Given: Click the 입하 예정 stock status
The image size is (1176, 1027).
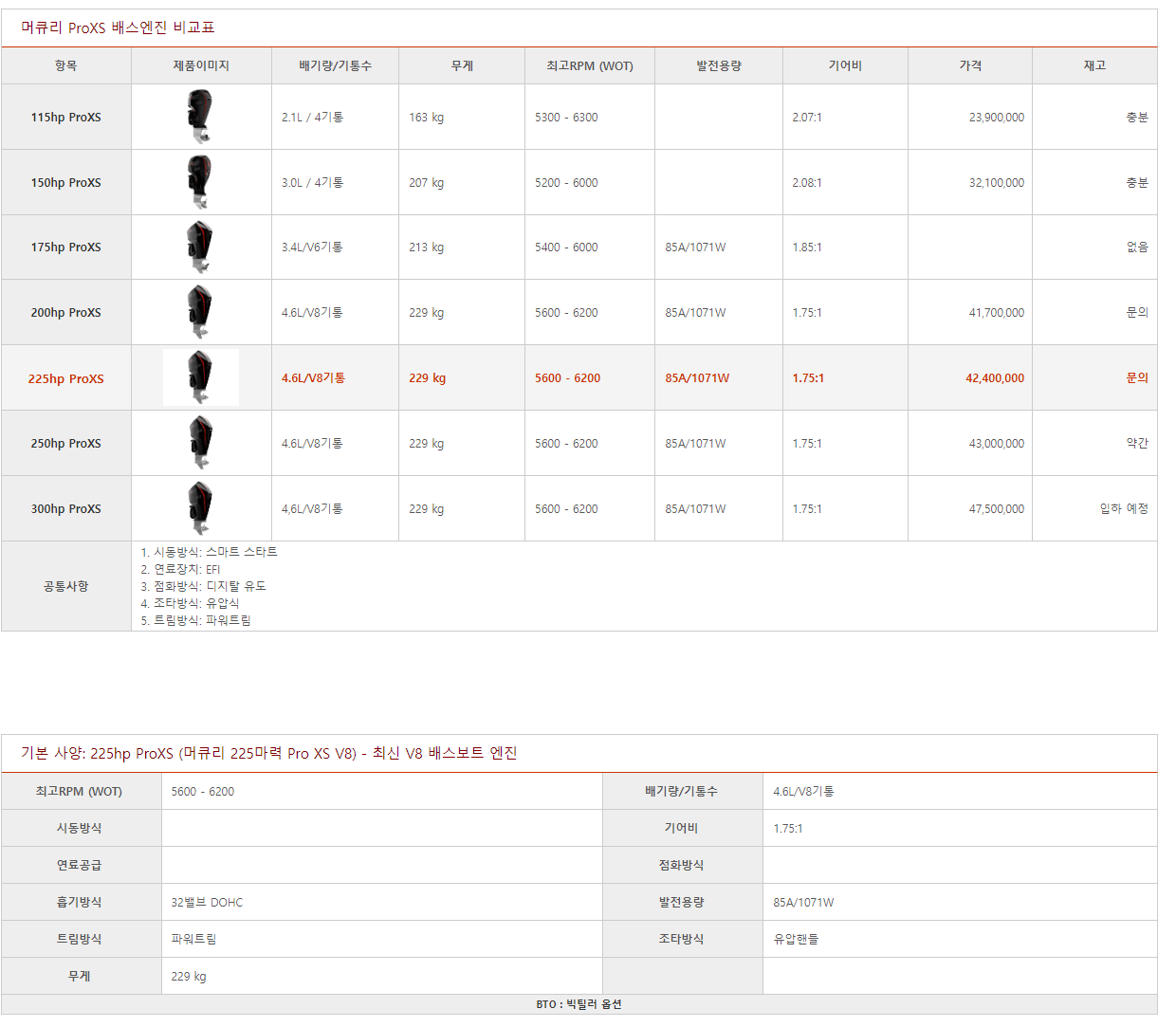Looking at the screenshot, I should pos(1124,509).
